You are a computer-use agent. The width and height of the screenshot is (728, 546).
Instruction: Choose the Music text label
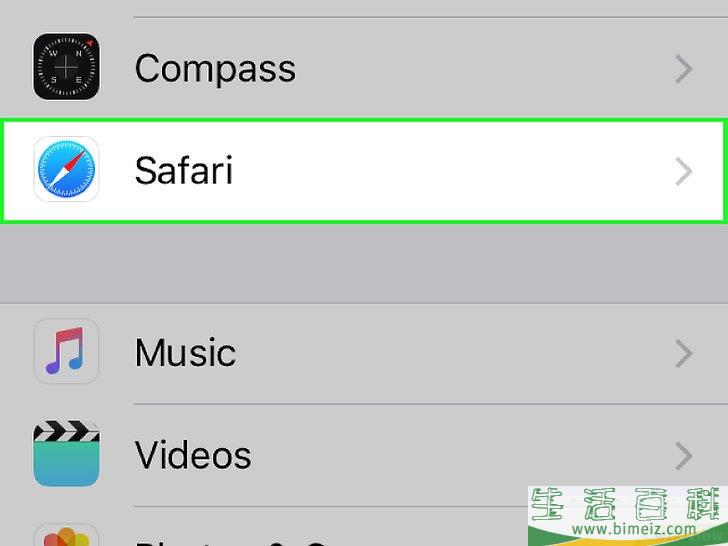(x=185, y=352)
